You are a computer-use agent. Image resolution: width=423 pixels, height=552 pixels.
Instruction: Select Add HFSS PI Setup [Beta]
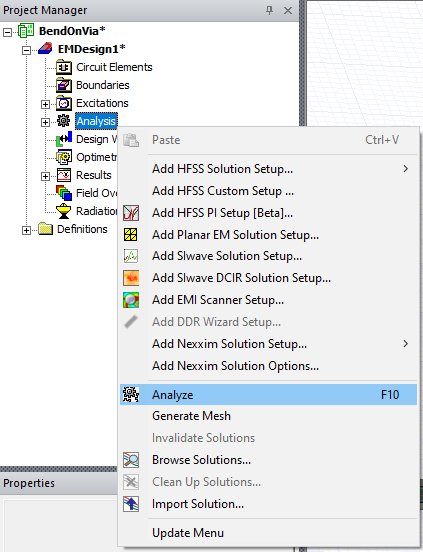(269, 213)
